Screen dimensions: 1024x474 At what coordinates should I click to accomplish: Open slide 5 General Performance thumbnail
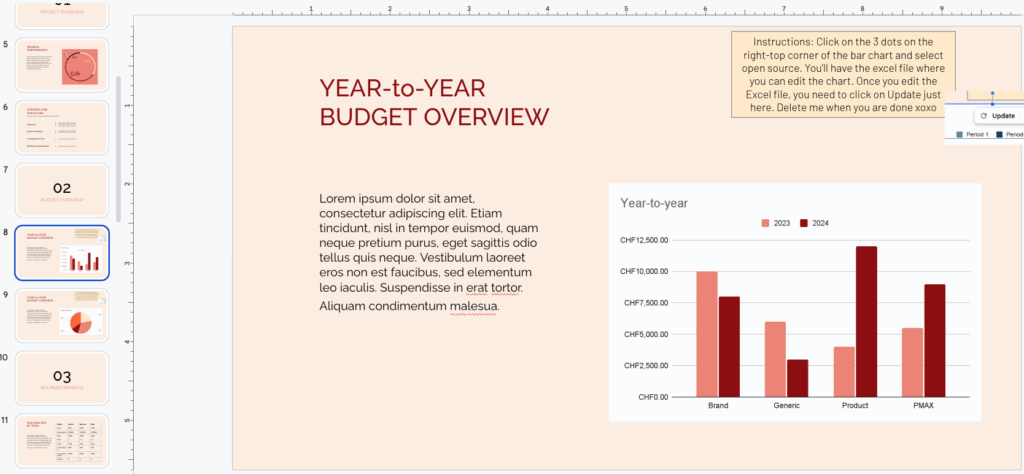coord(62,65)
